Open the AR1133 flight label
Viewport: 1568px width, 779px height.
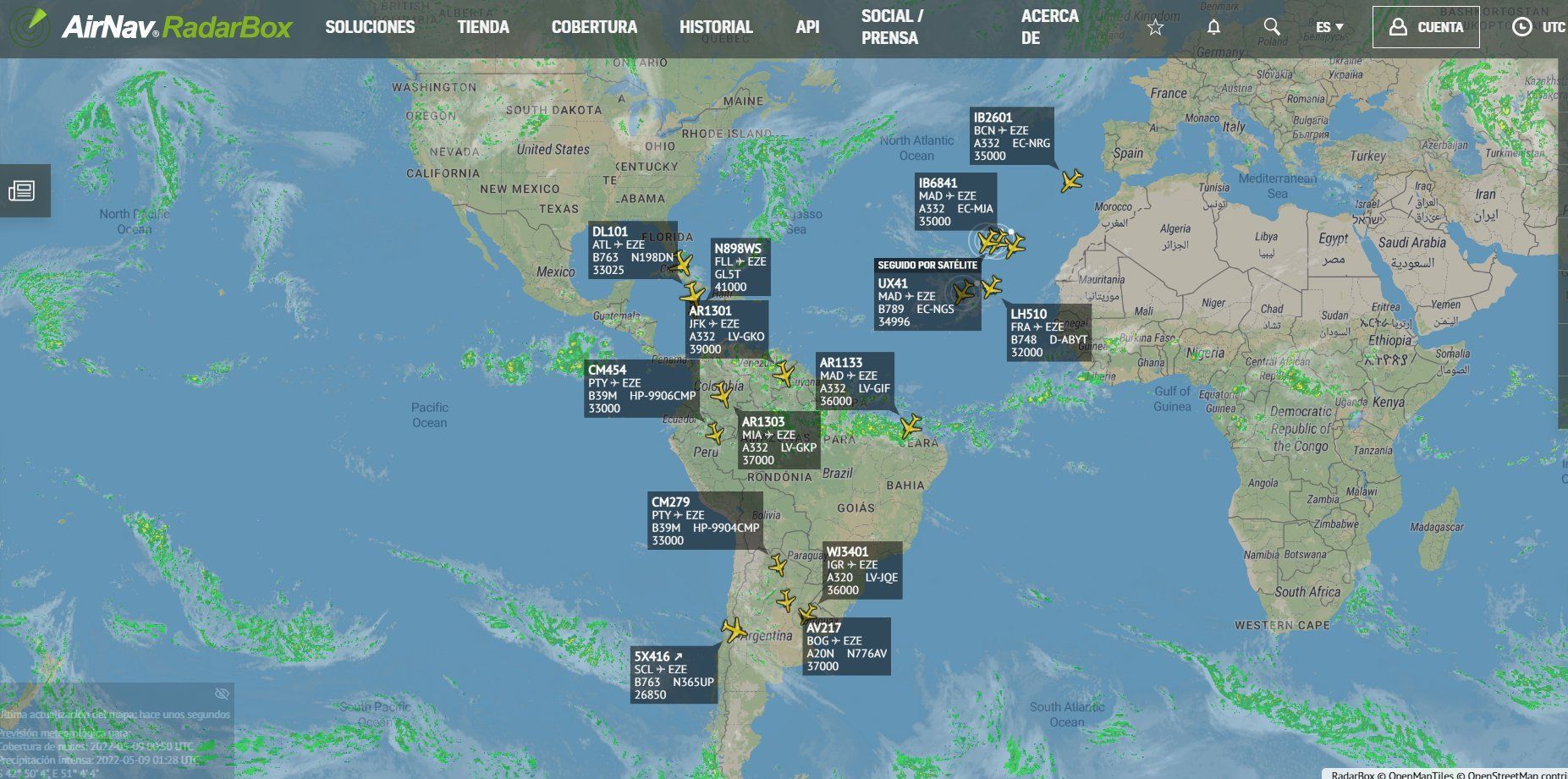tap(855, 381)
